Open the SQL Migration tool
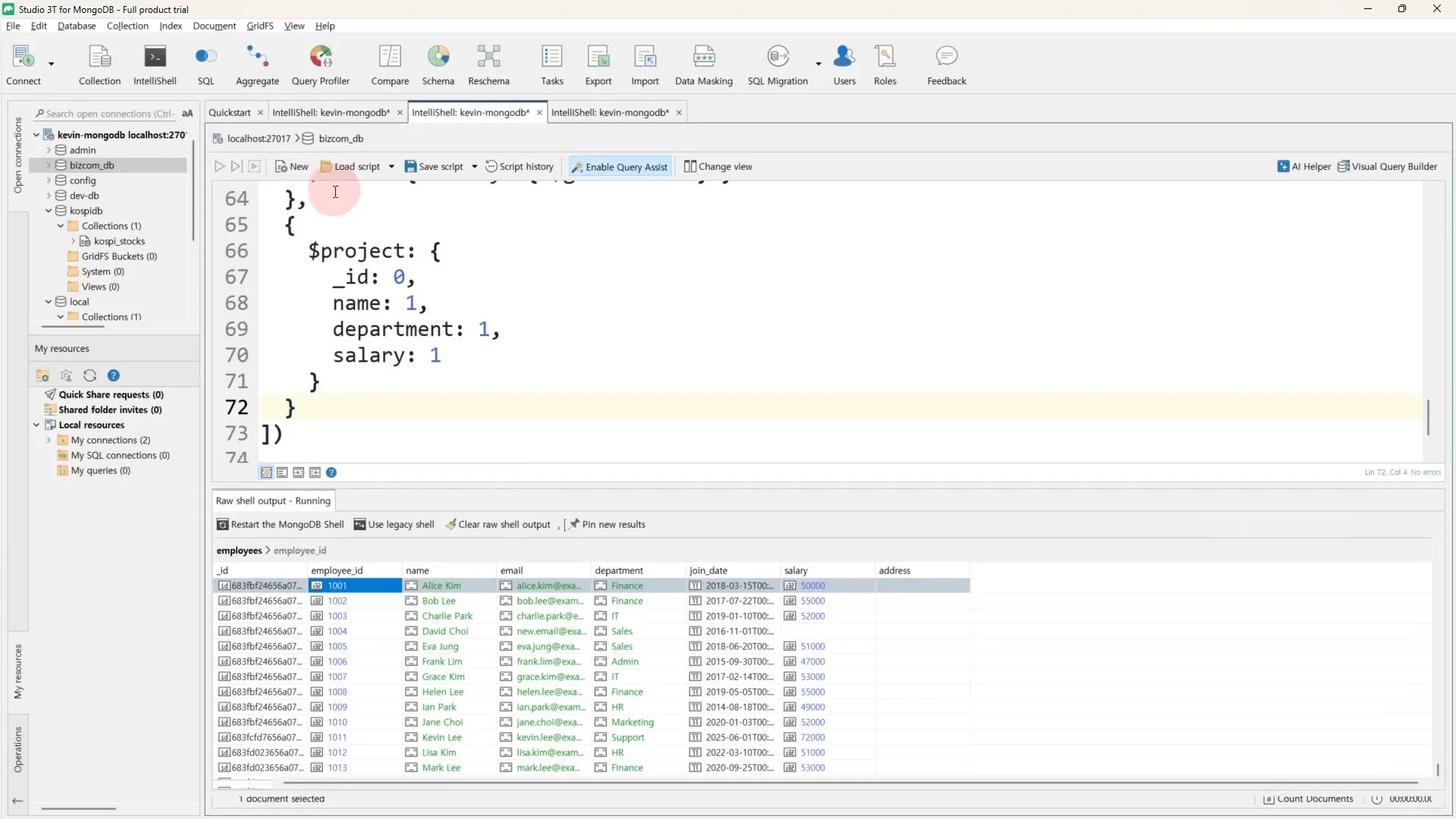 tap(777, 65)
